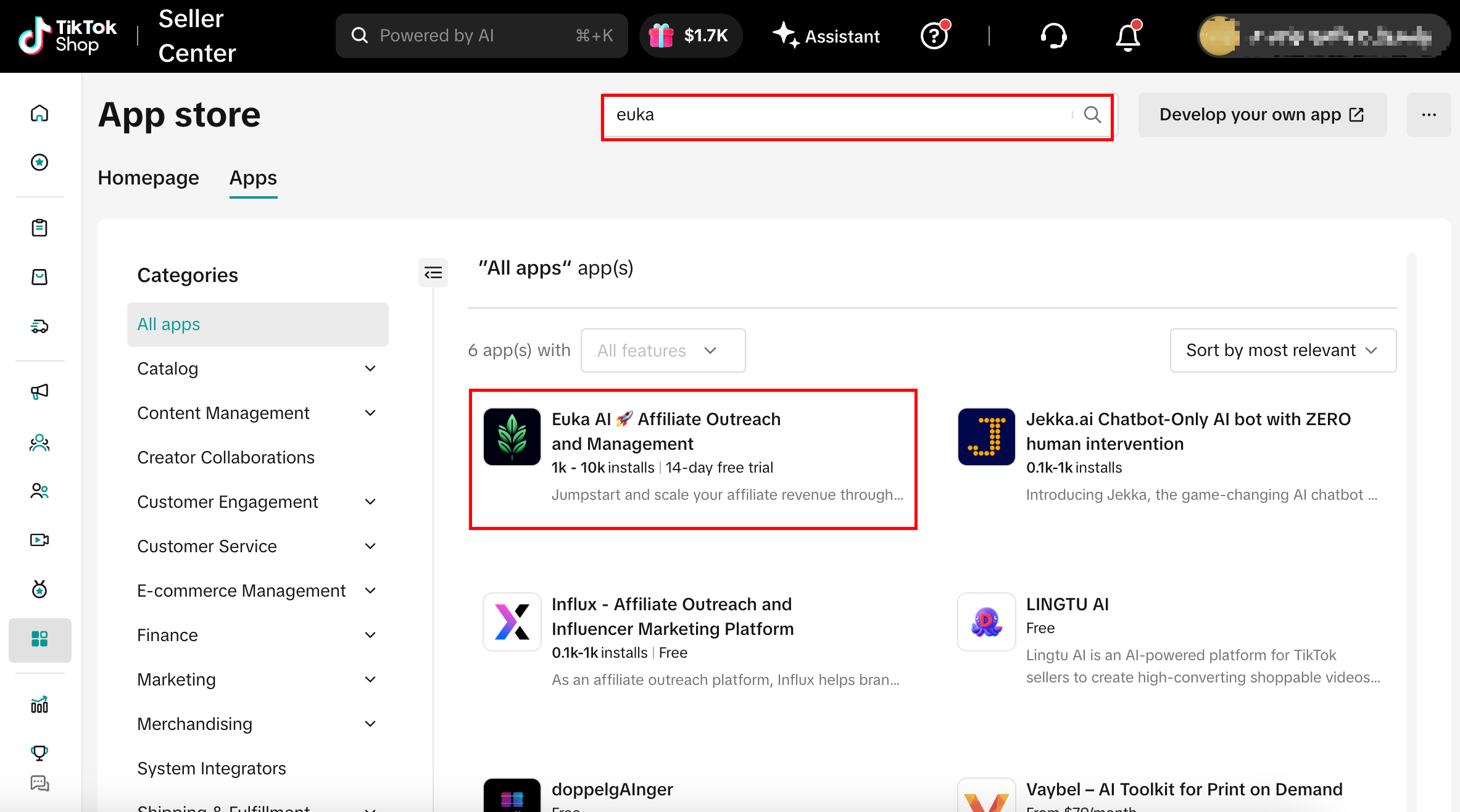Open the notifications bell icon

[x=1129, y=36]
